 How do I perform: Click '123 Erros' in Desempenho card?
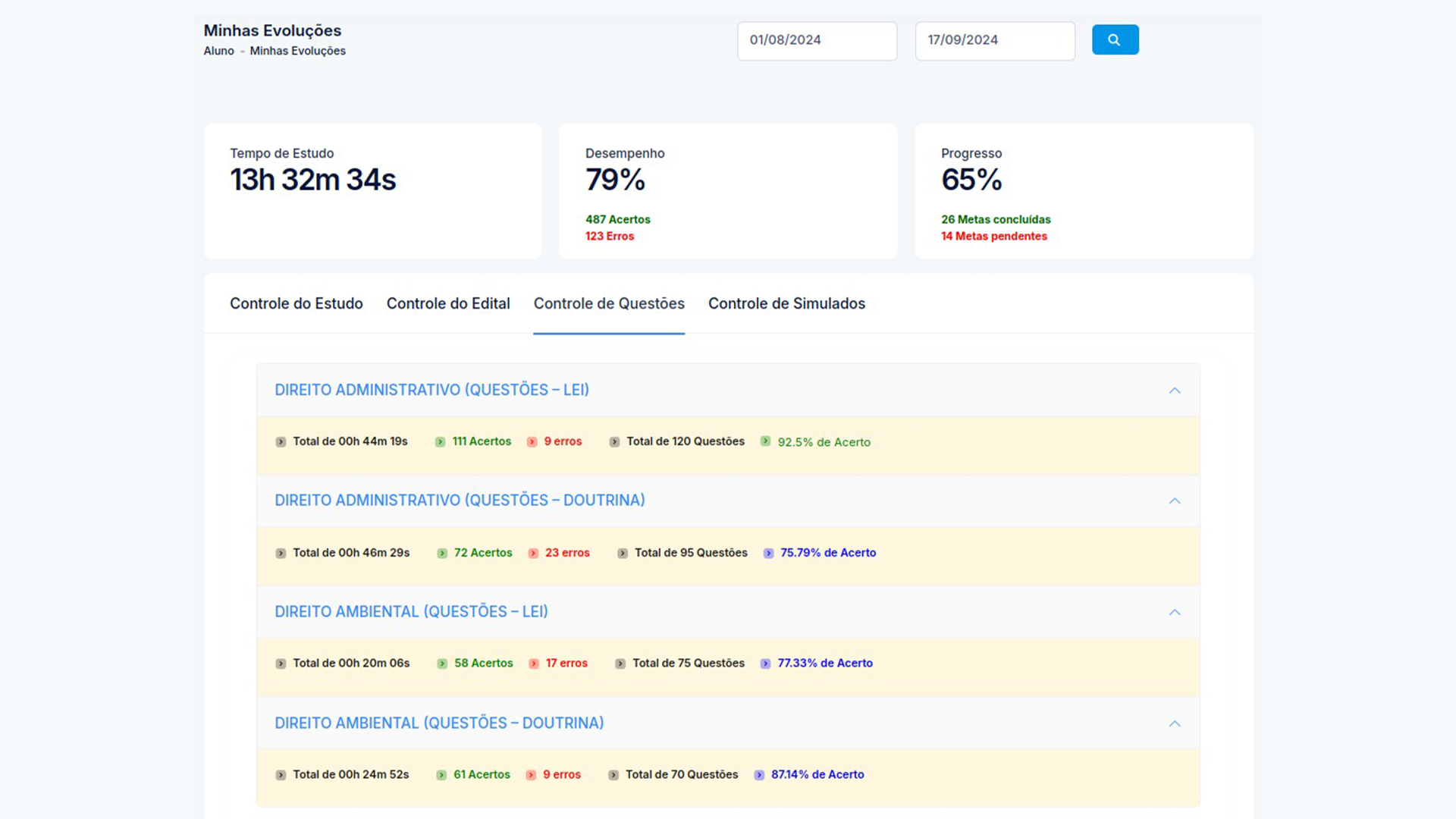(x=610, y=236)
